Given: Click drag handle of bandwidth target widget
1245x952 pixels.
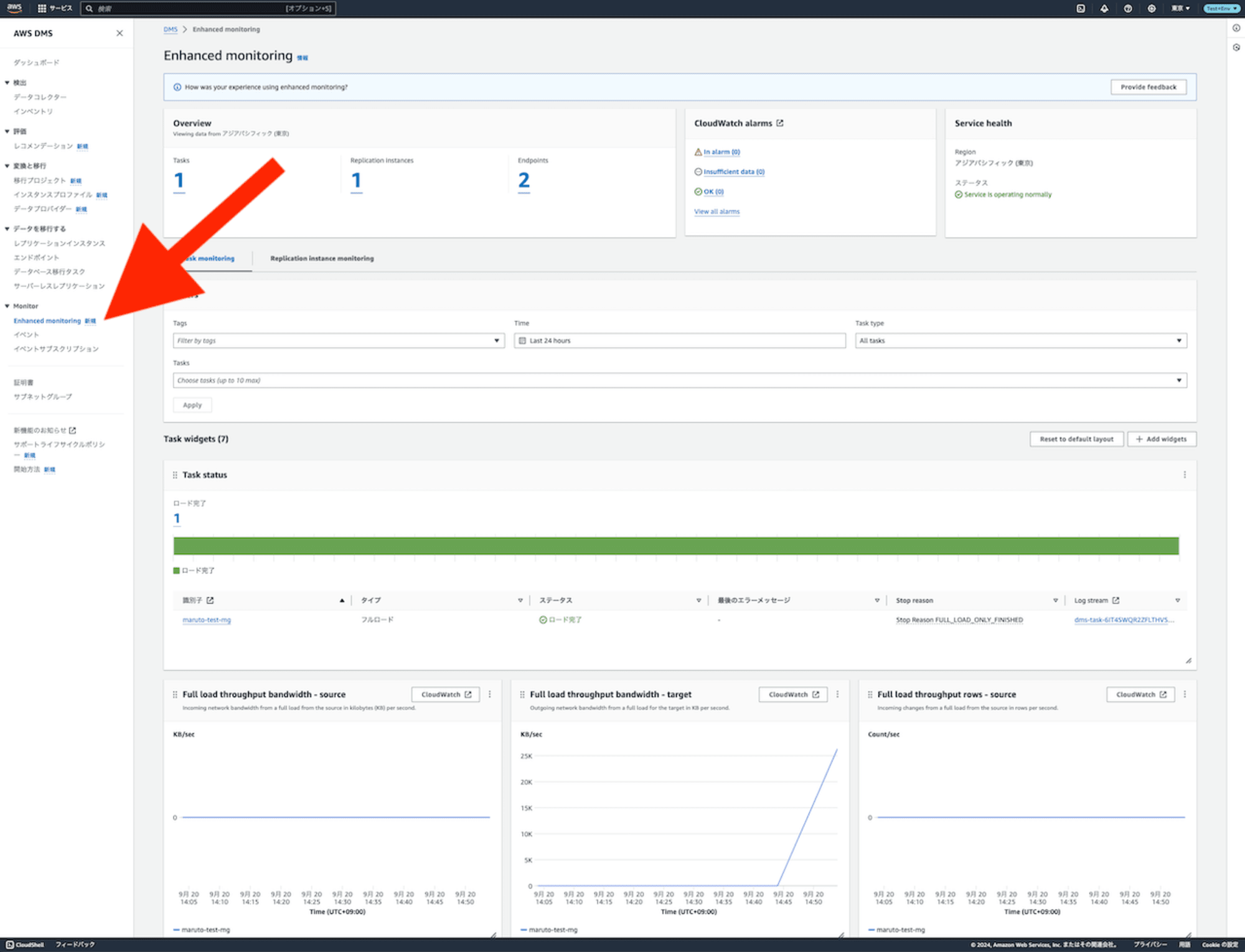Looking at the screenshot, I should pyautogui.click(x=522, y=694).
